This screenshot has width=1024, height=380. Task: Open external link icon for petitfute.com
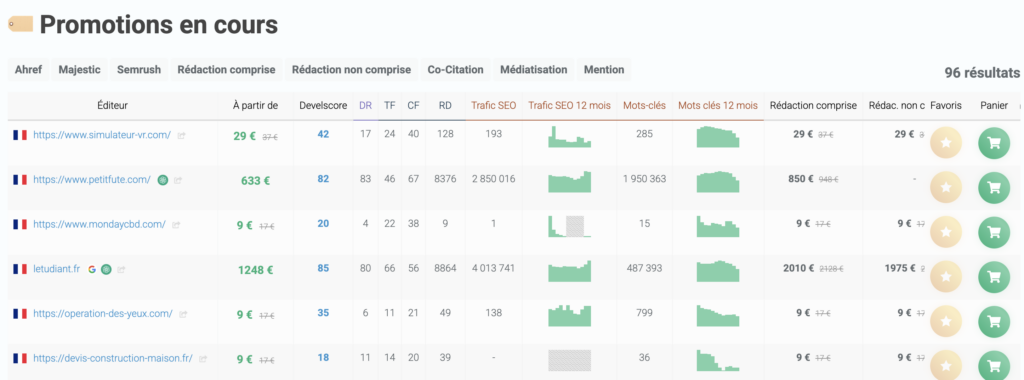tap(178, 180)
